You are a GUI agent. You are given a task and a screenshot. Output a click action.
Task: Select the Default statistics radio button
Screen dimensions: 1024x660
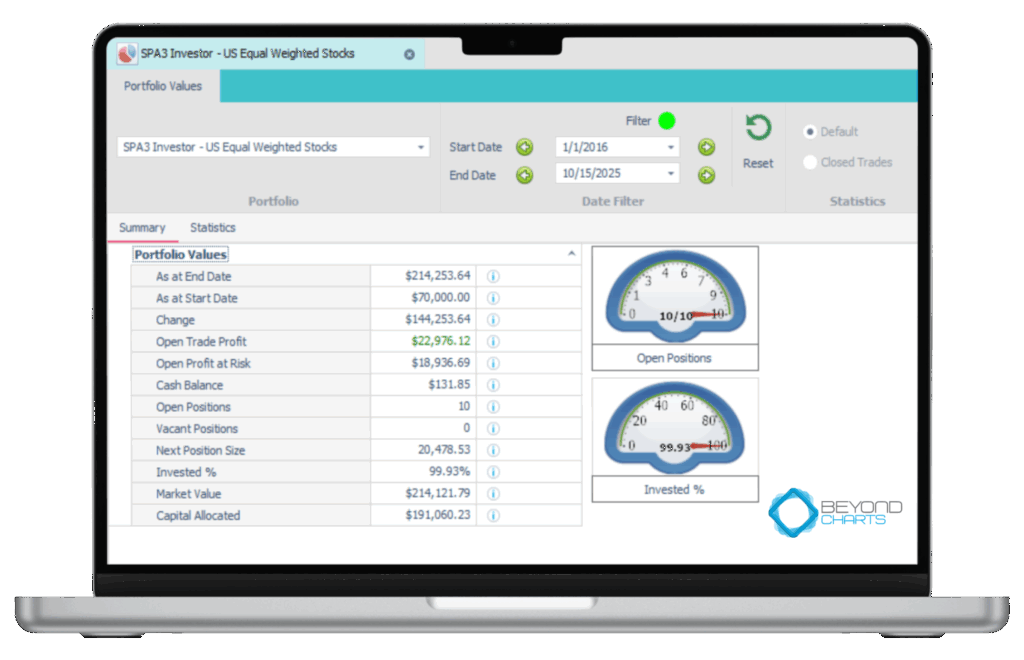pos(810,132)
